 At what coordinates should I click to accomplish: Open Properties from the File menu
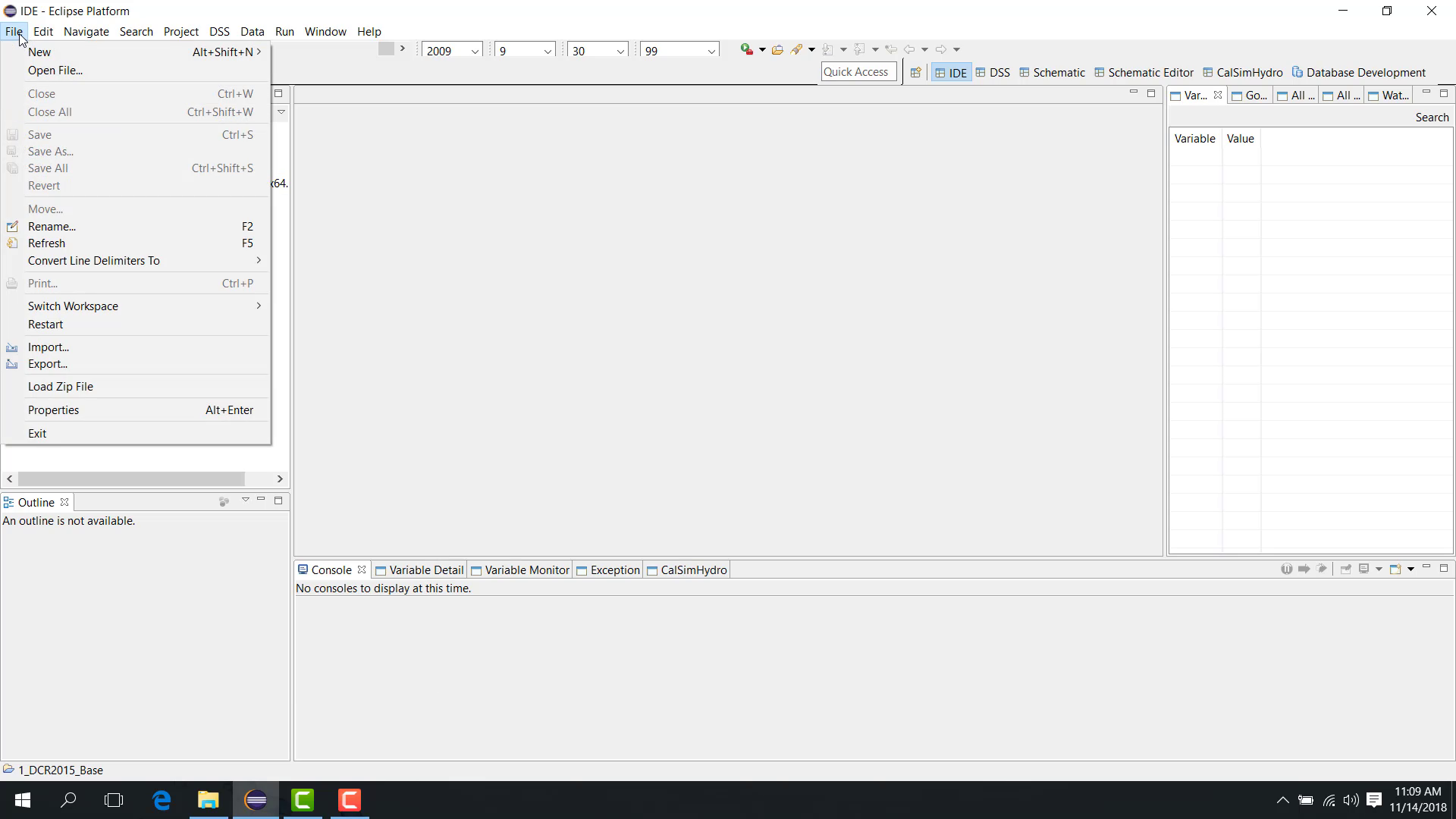136,410
